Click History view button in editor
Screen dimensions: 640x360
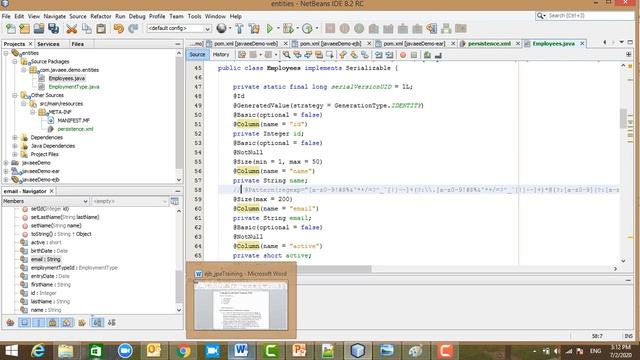(x=221, y=55)
